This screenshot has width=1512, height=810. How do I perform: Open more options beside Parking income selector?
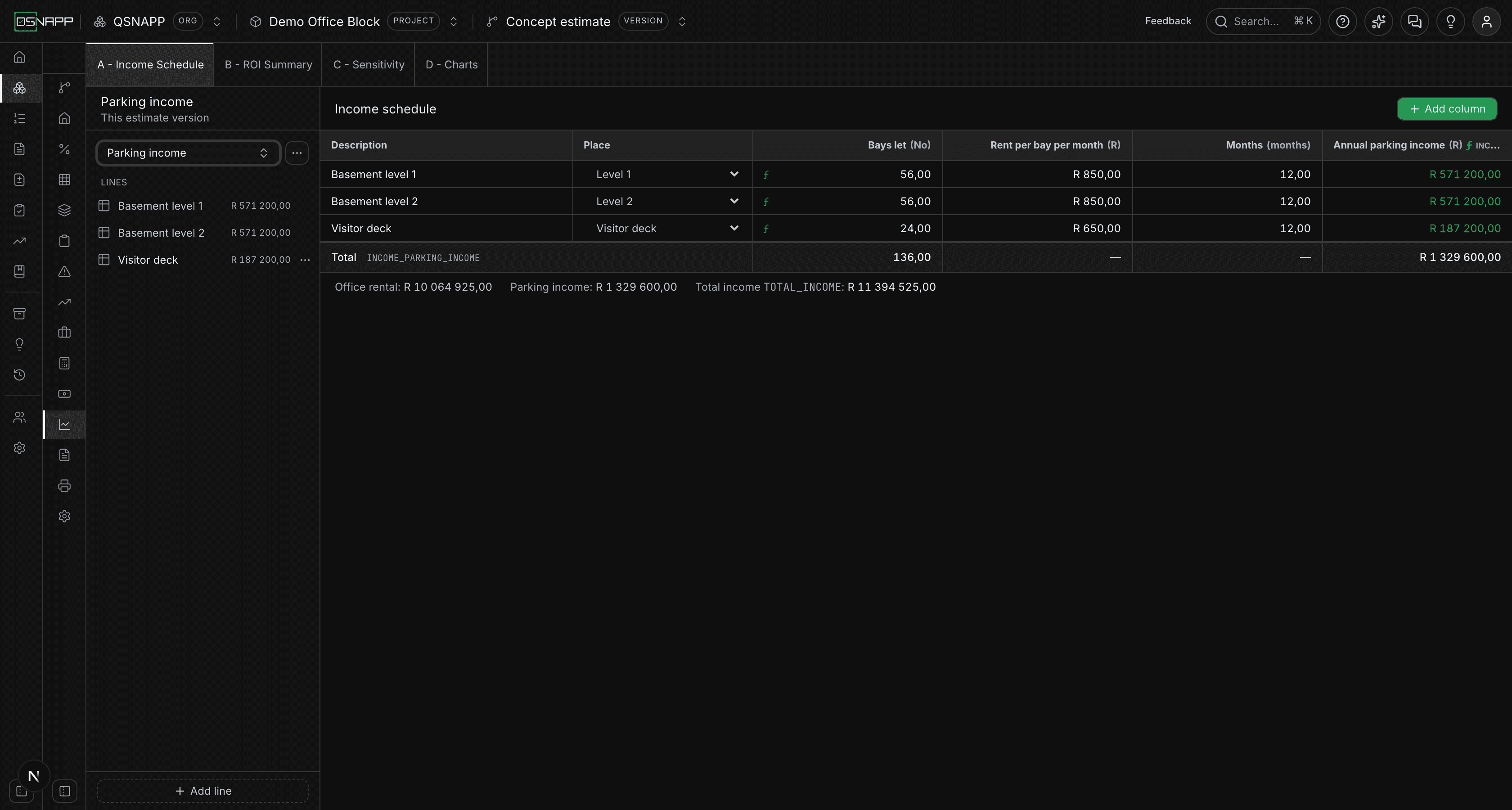pos(297,153)
